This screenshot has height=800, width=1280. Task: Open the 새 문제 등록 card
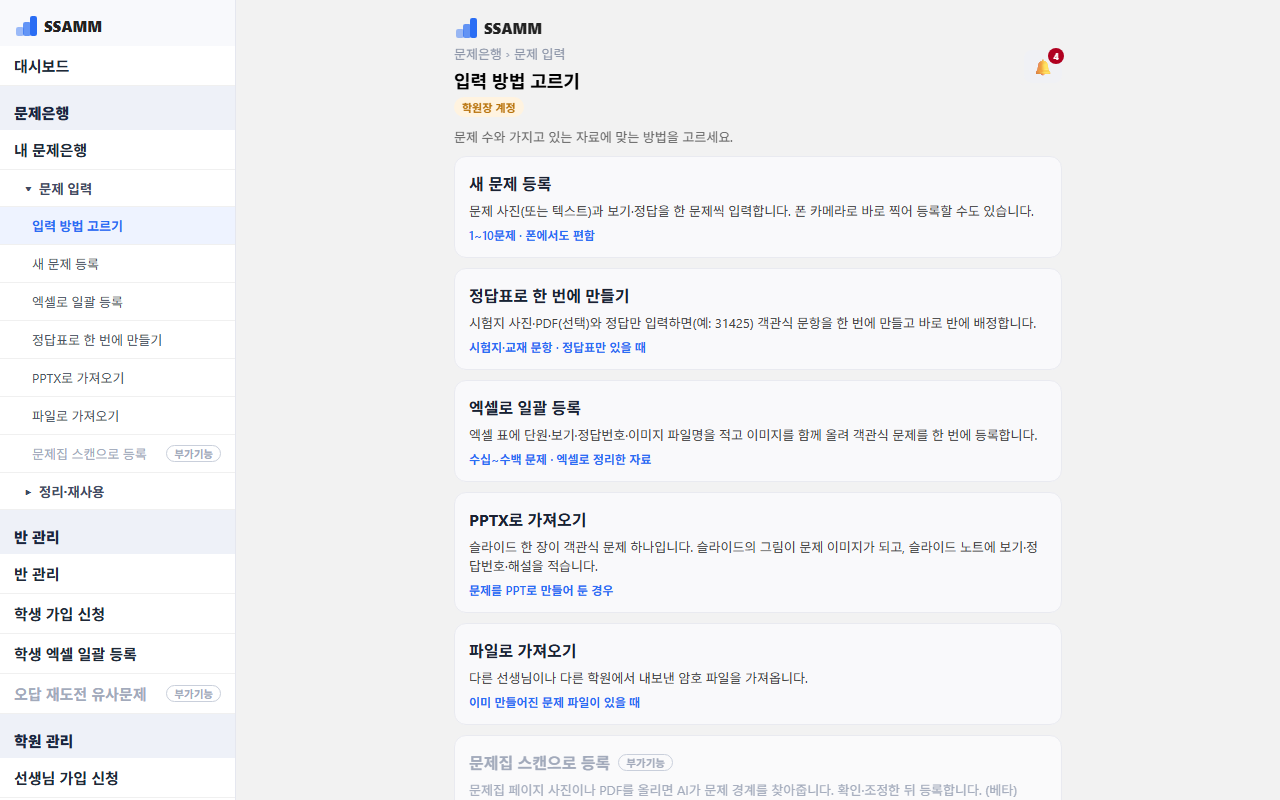757,207
